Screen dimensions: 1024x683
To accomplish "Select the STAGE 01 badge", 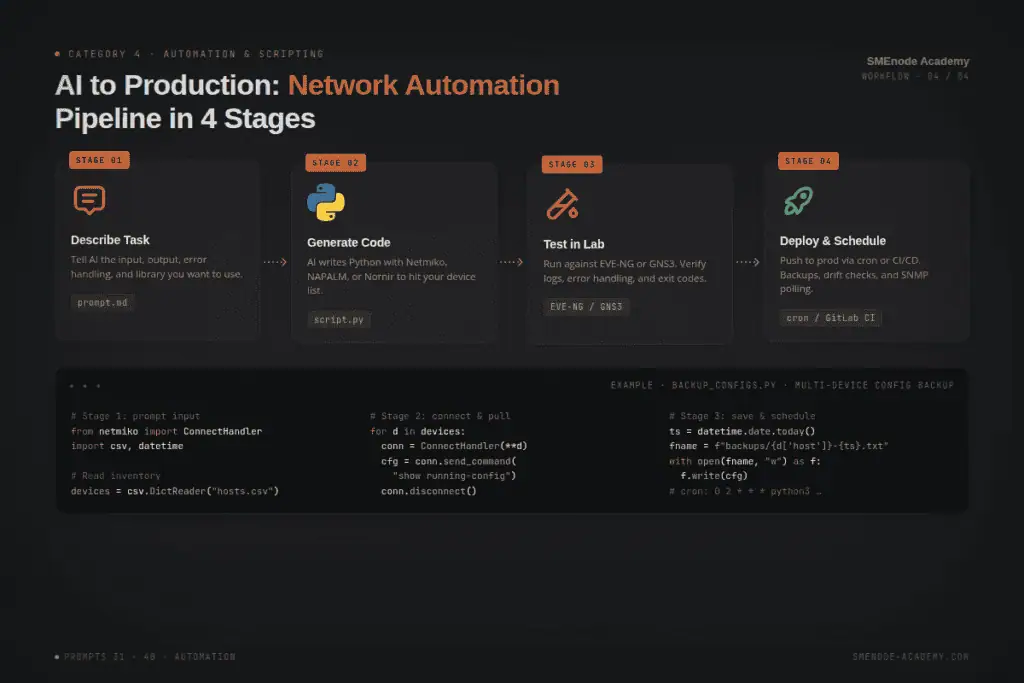I will [99, 160].
